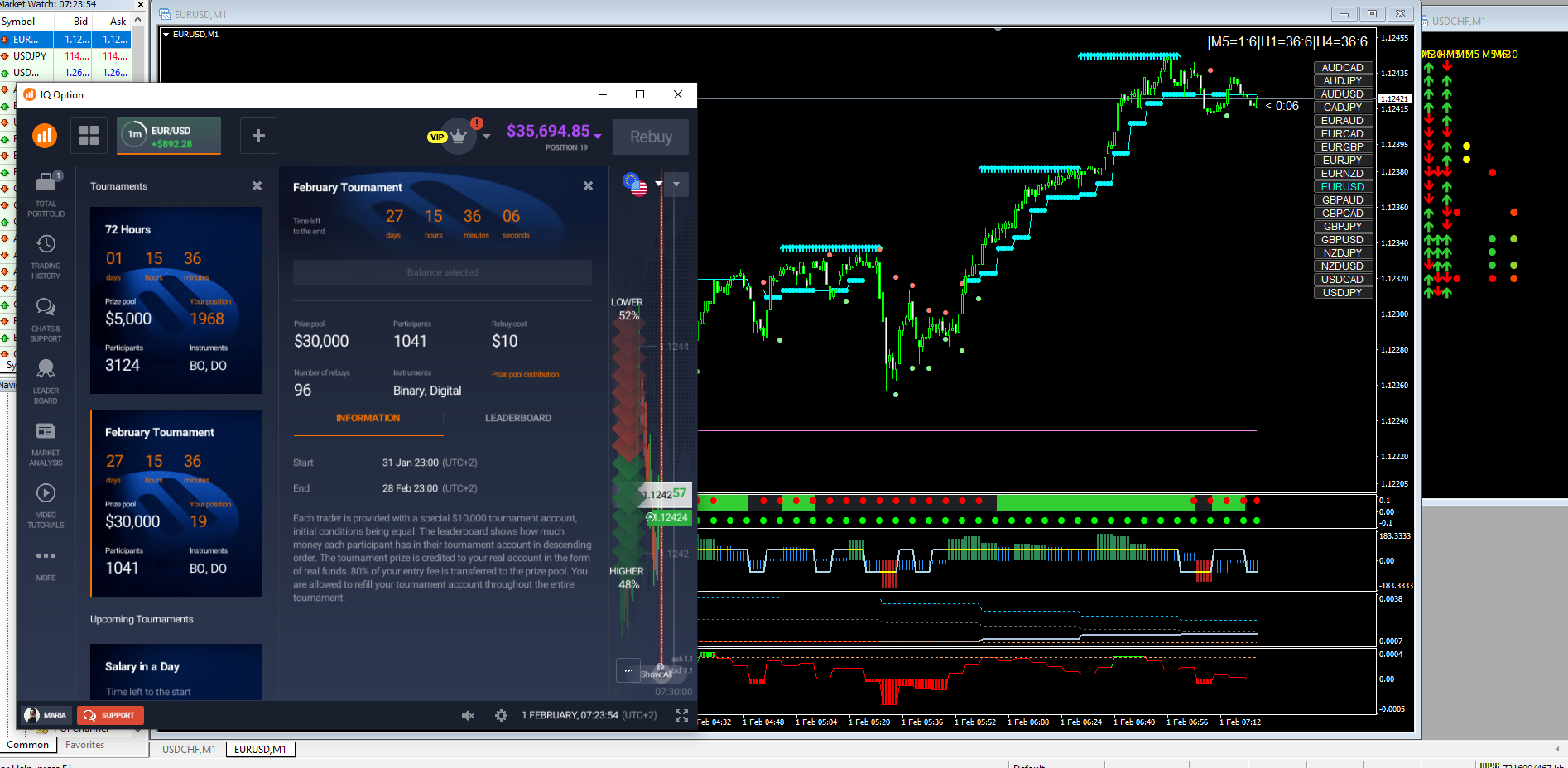This screenshot has width=1568, height=768.
Task: Expand the profile dropdown arrow beside crown
Action: [x=487, y=137]
